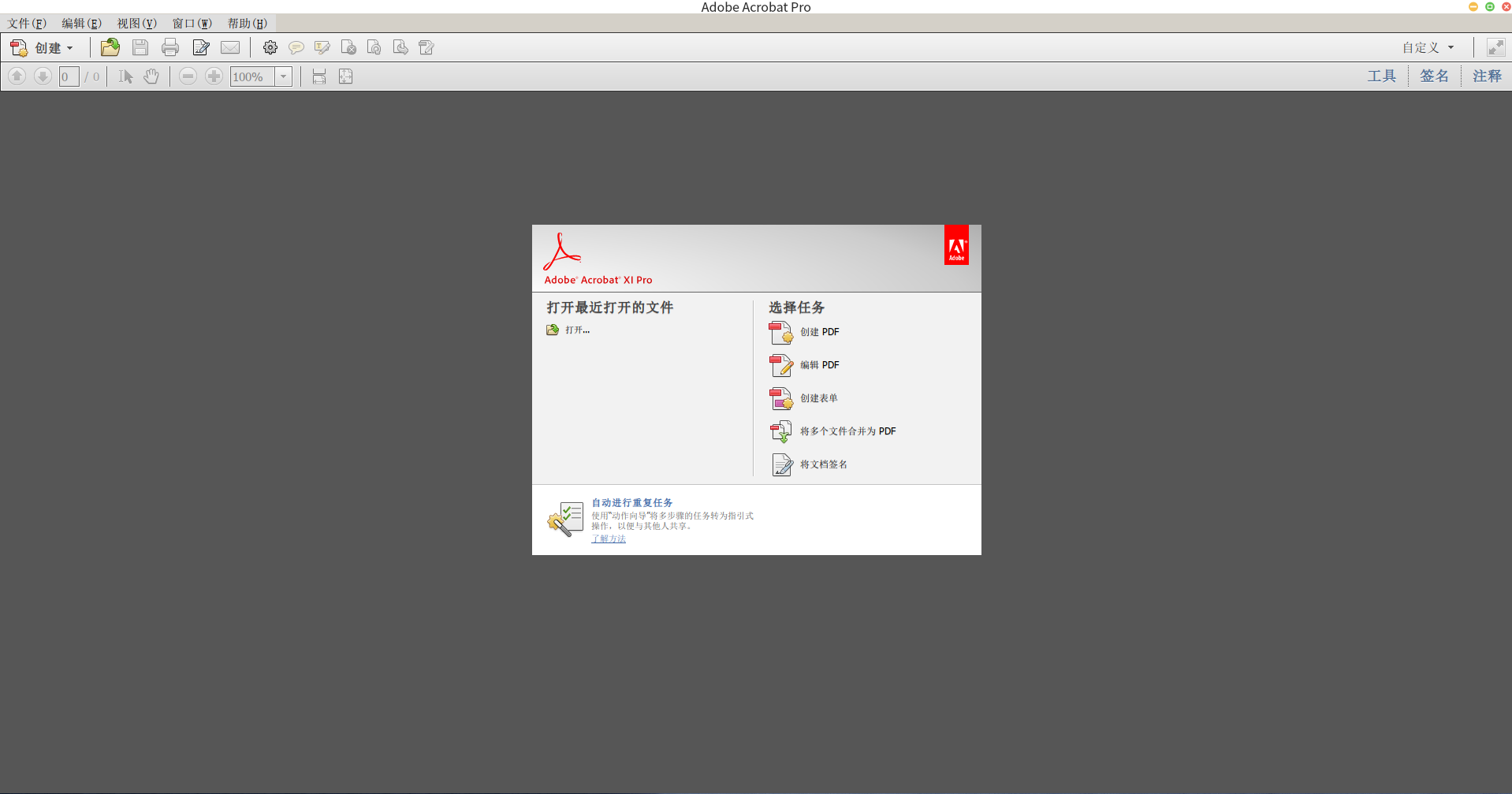This screenshot has width=1512, height=794.
Task: Open the Preferences gear icon
Action: pyautogui.click(x=270, y=47)
